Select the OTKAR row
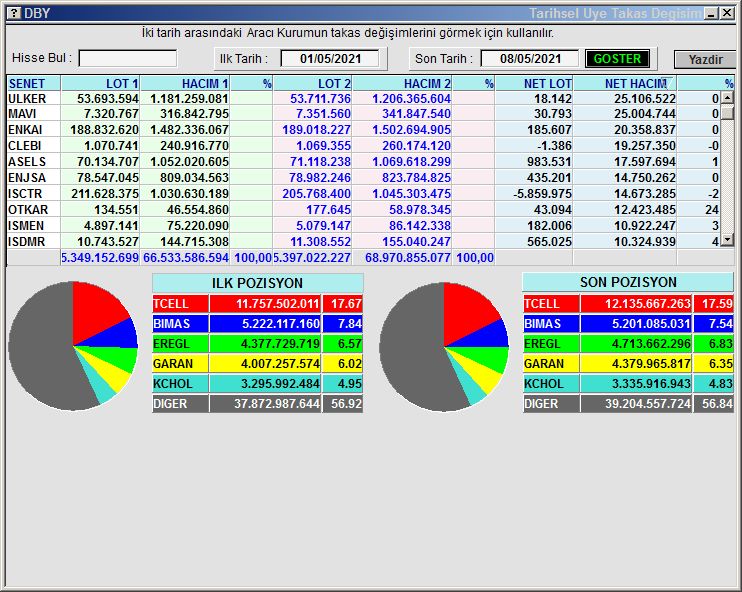Viewport: 742px width, 592px height. (x=363, y=210)
